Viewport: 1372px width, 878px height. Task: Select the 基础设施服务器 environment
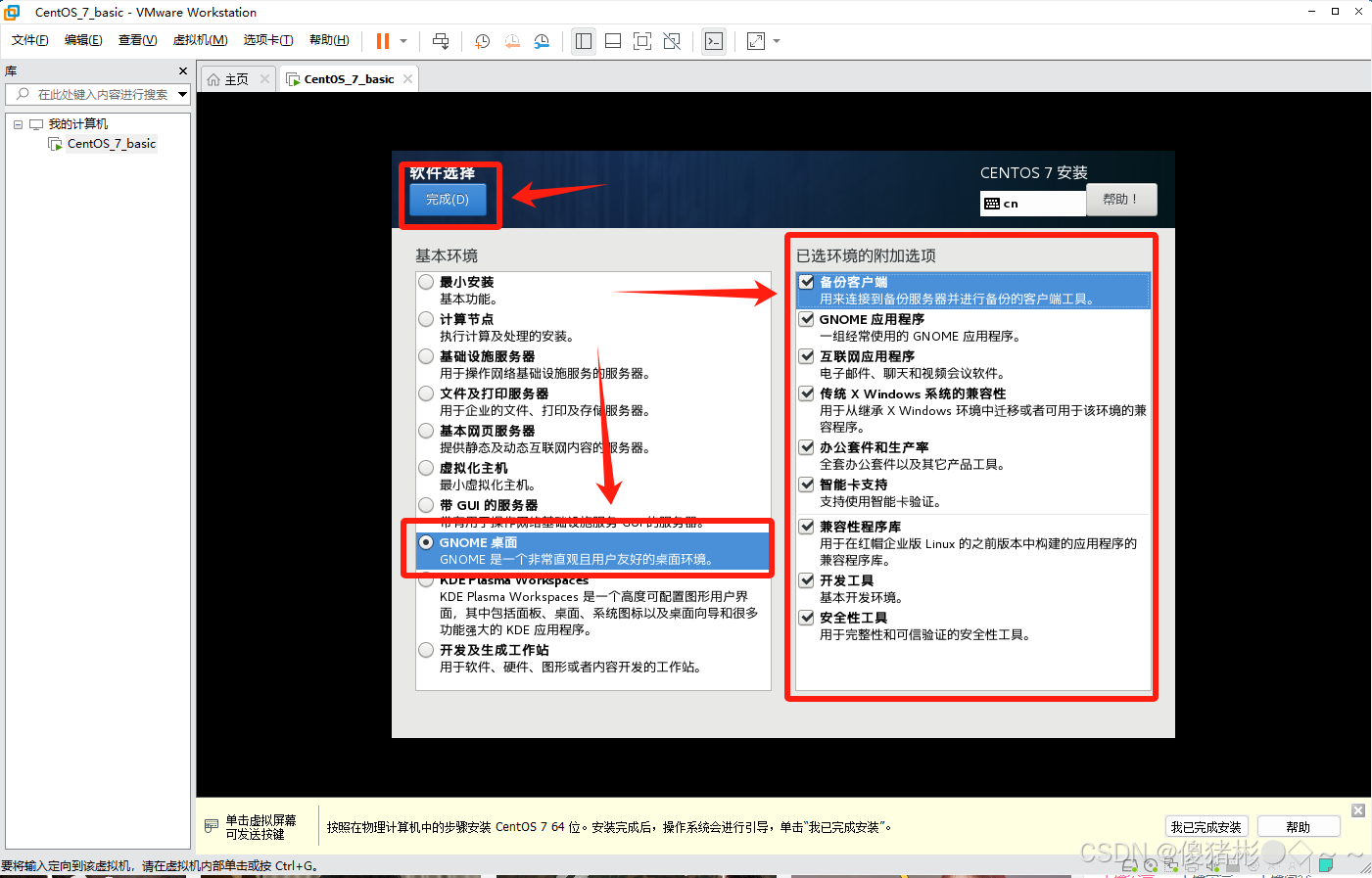[x=426, y=356]
